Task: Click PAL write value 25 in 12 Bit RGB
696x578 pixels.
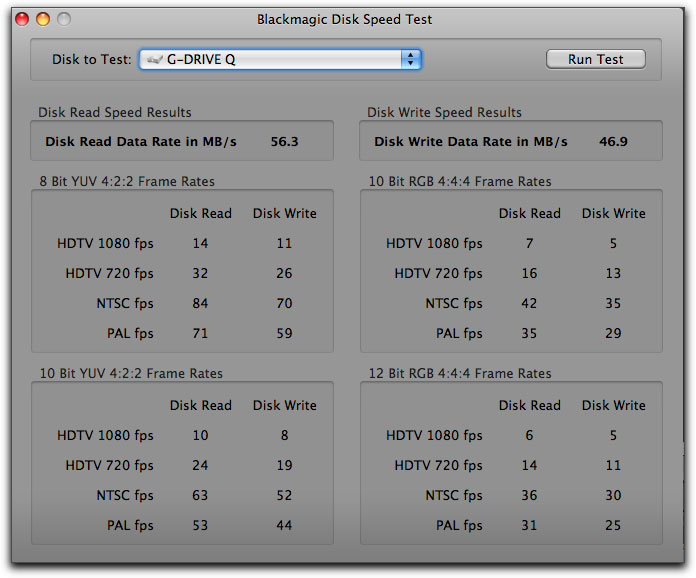Action: (x=613, y=525)
